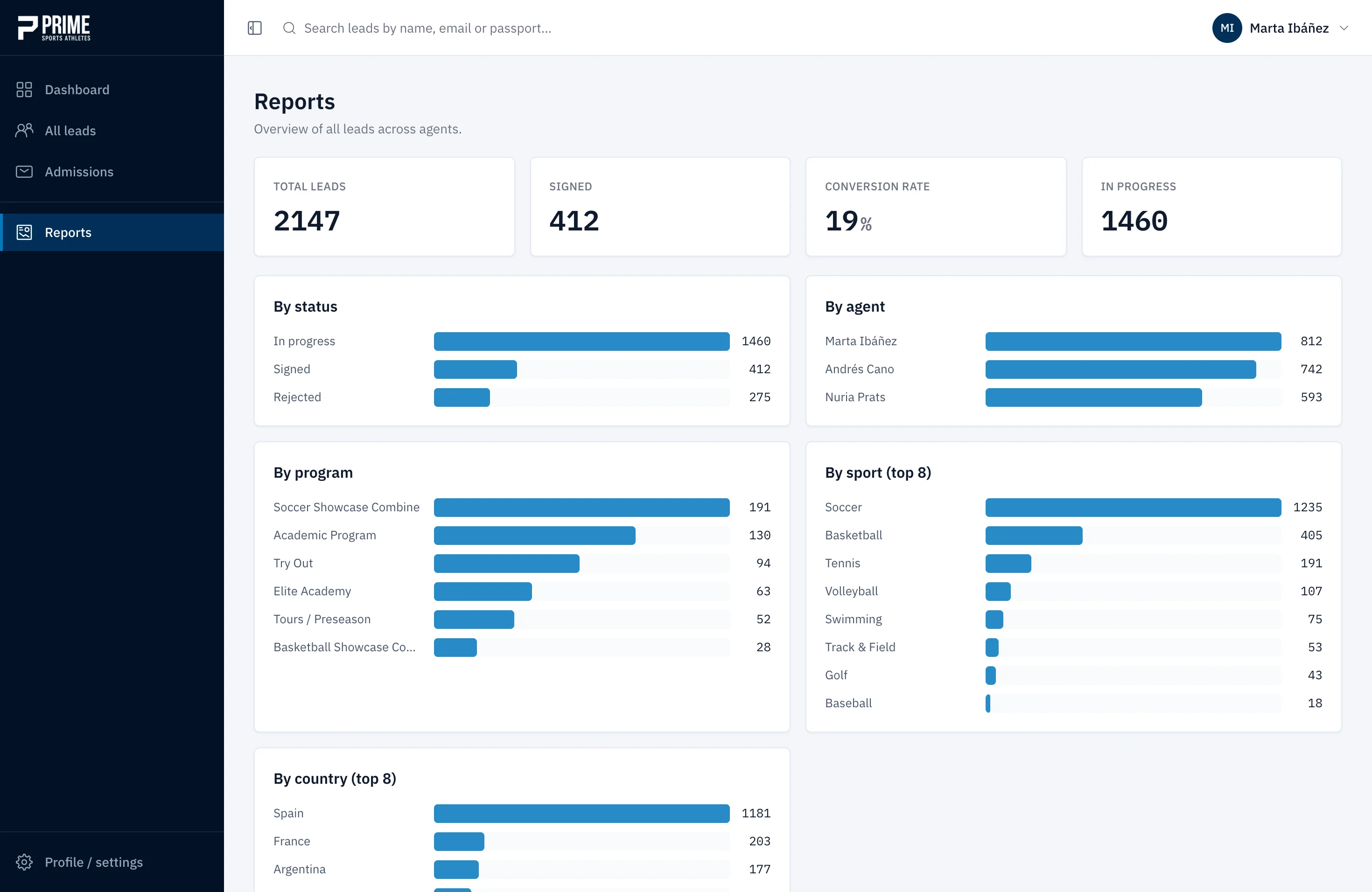The image size is (1372, 892).
Task: Select the Reports menu item
Action: 112,232
